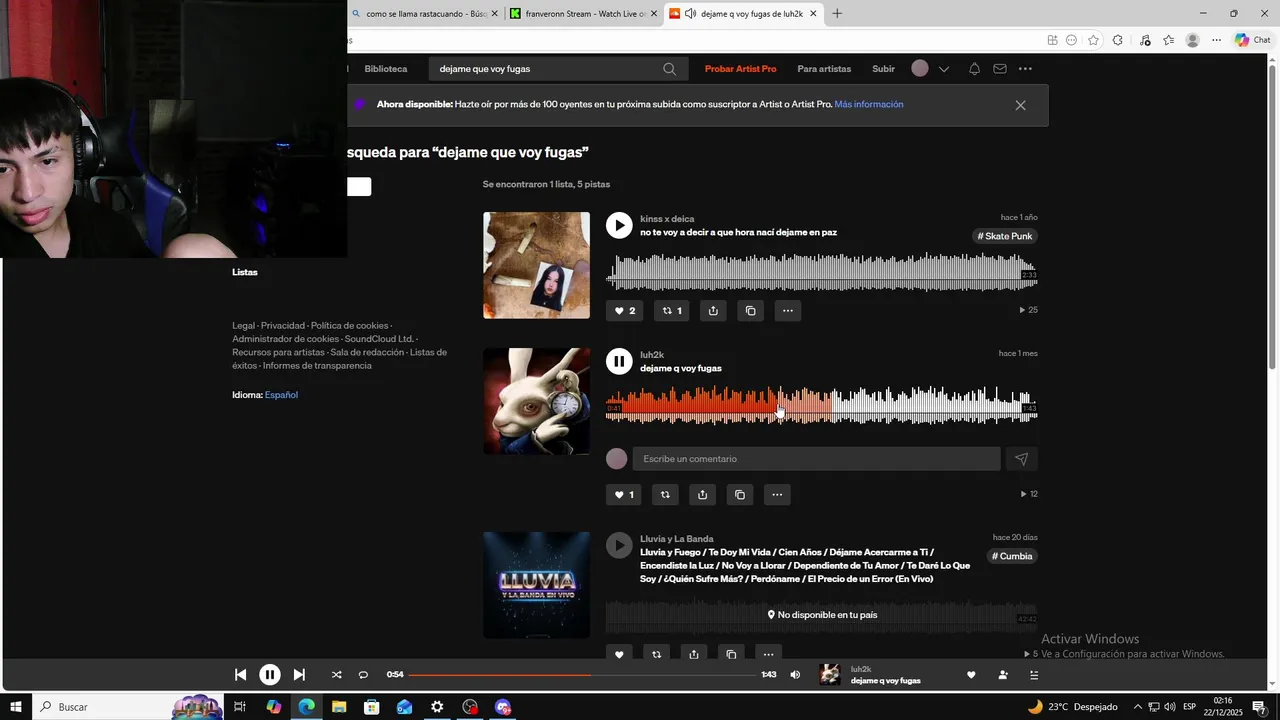This screenshot has width=1280, height=720.
Task: Open Probar Artist Pro
Action: coord(740,69)
